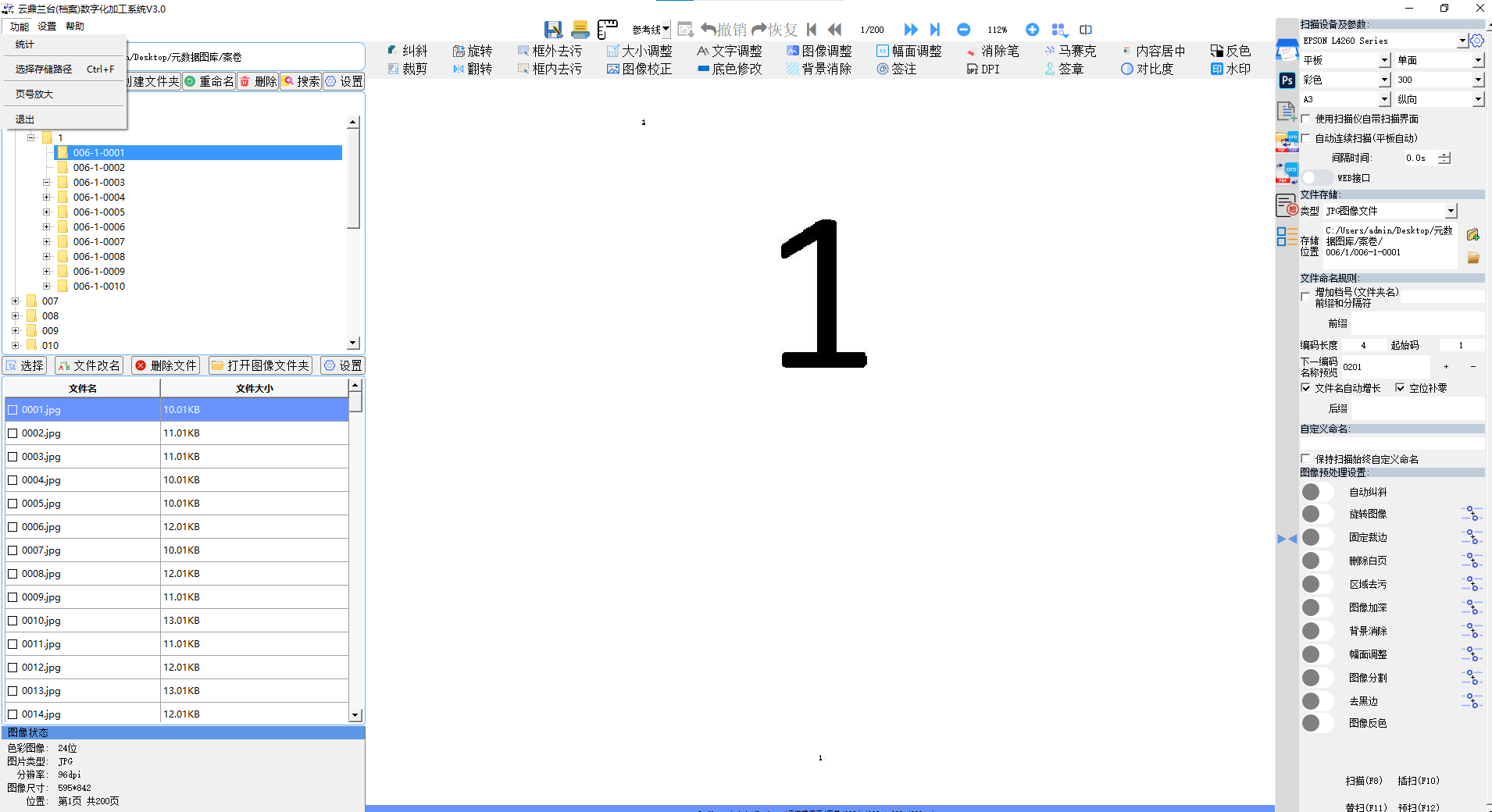
Task: Open the 水印 watermark tool
Action: tap(1230, 69)
